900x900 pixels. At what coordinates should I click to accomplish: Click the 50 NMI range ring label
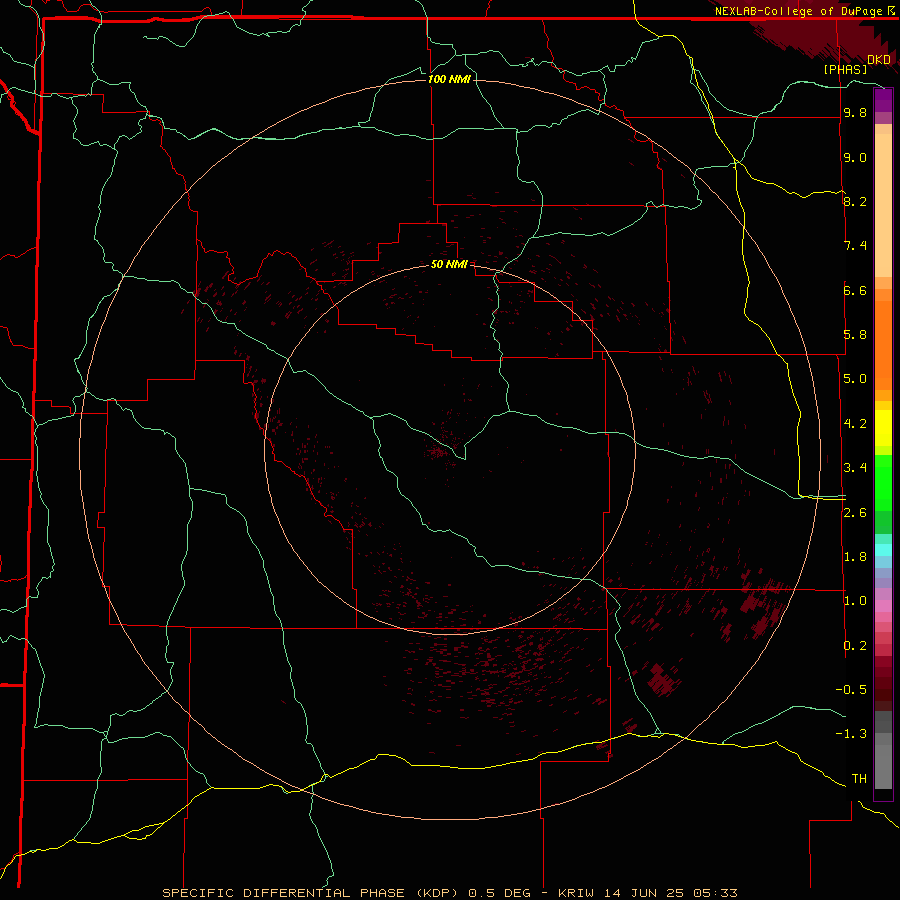pos(449,264)
